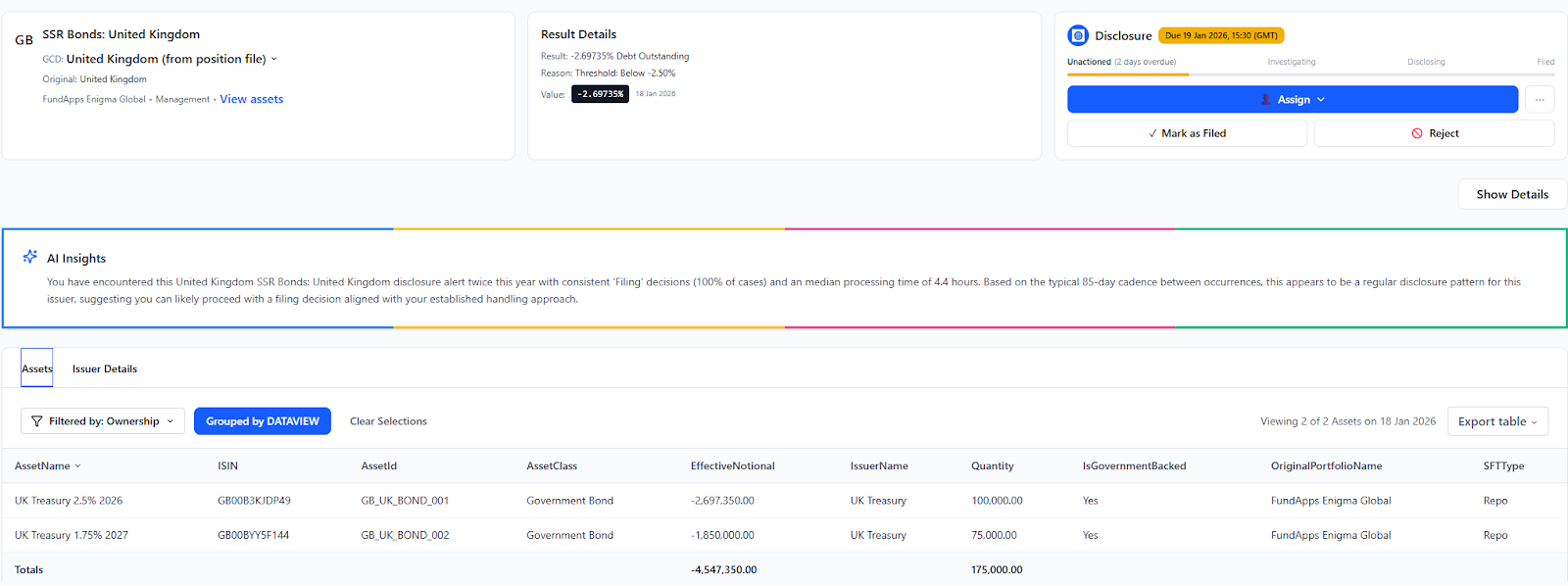Click Clear Selections
Image resolution: width=1568 pixels, height=585 pixels.
388,421
